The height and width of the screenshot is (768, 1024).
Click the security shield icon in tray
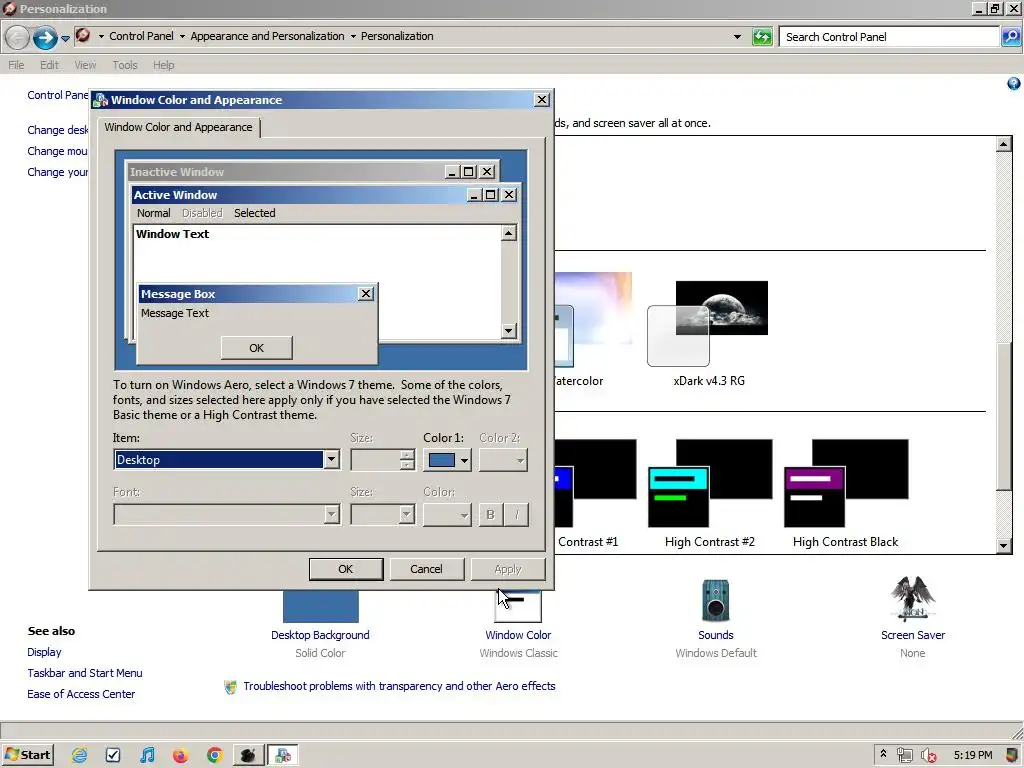click(x=1012, y=756)
